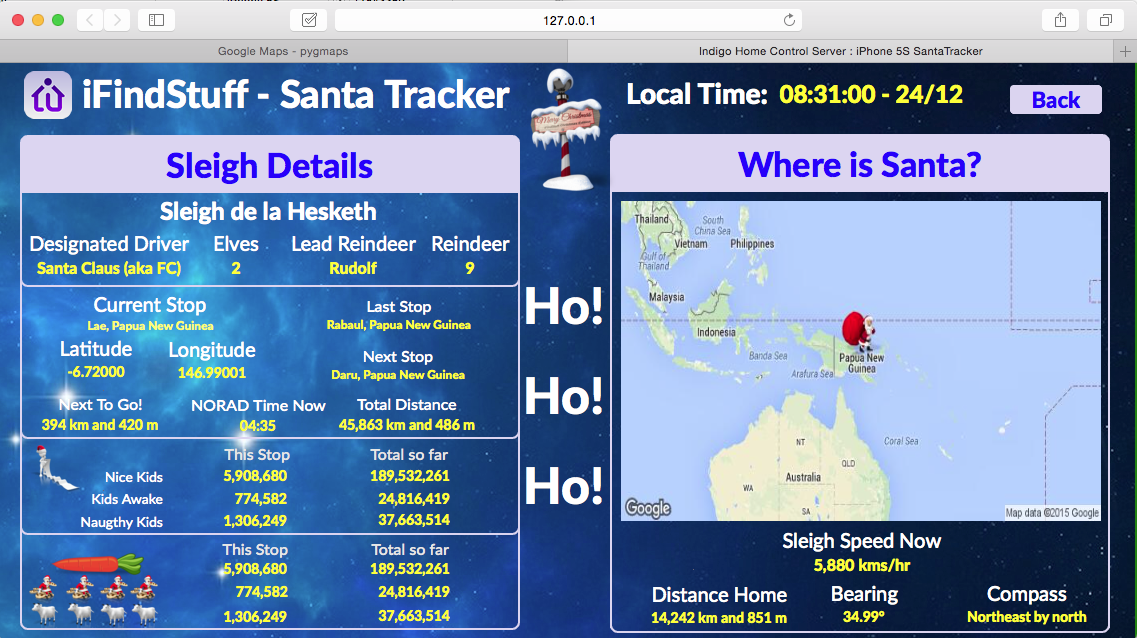Toggle the Safari sidebar button

pyautogui.click(x=157, y=20)
